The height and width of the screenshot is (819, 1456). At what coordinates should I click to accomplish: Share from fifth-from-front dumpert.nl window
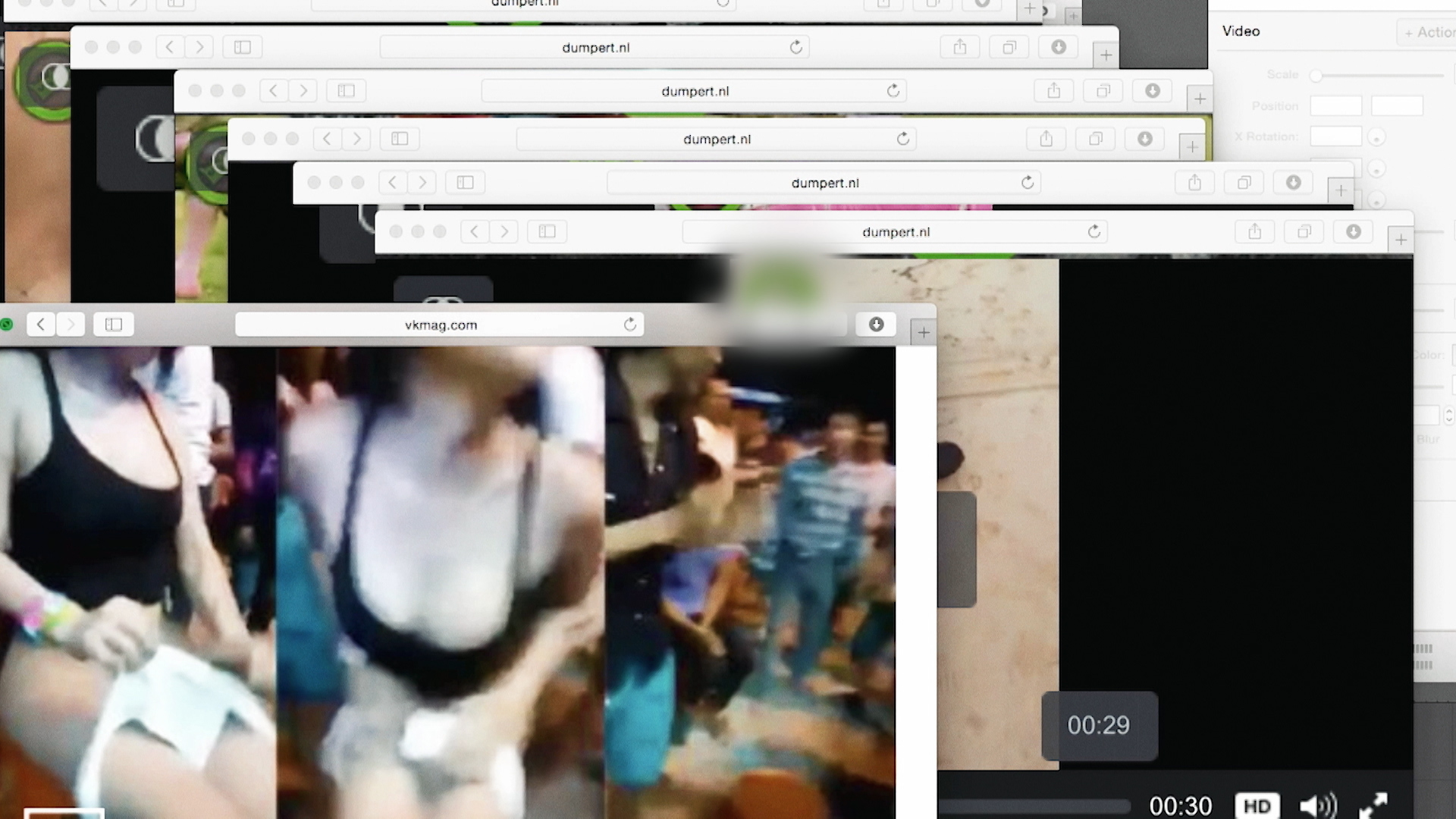pyautogui.click(x=960, y=47)
